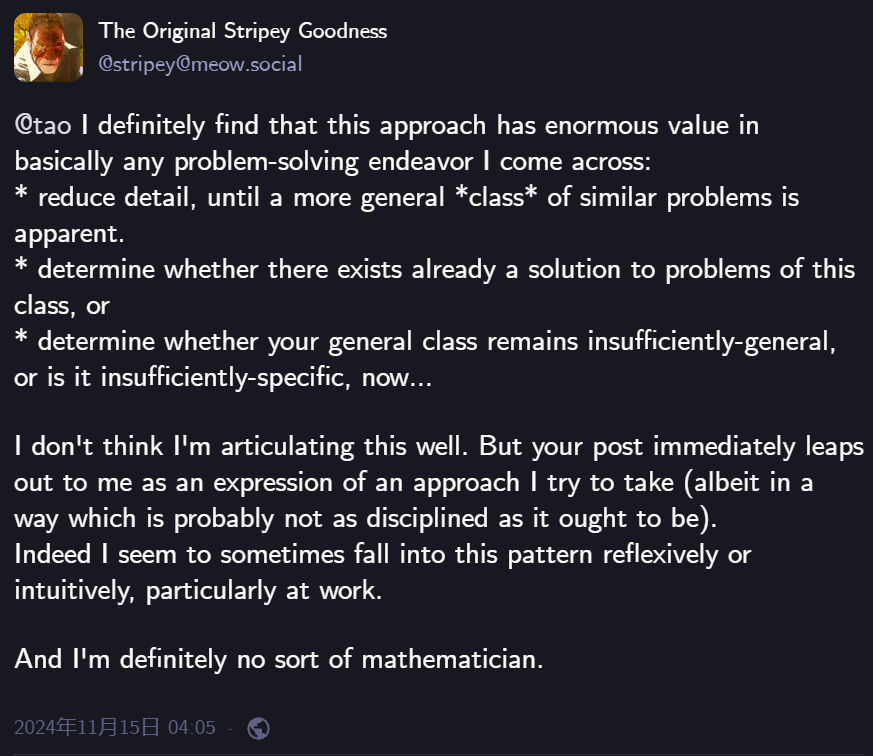Click the text "insufficiently-specific, now..."

tap(266, 377)
